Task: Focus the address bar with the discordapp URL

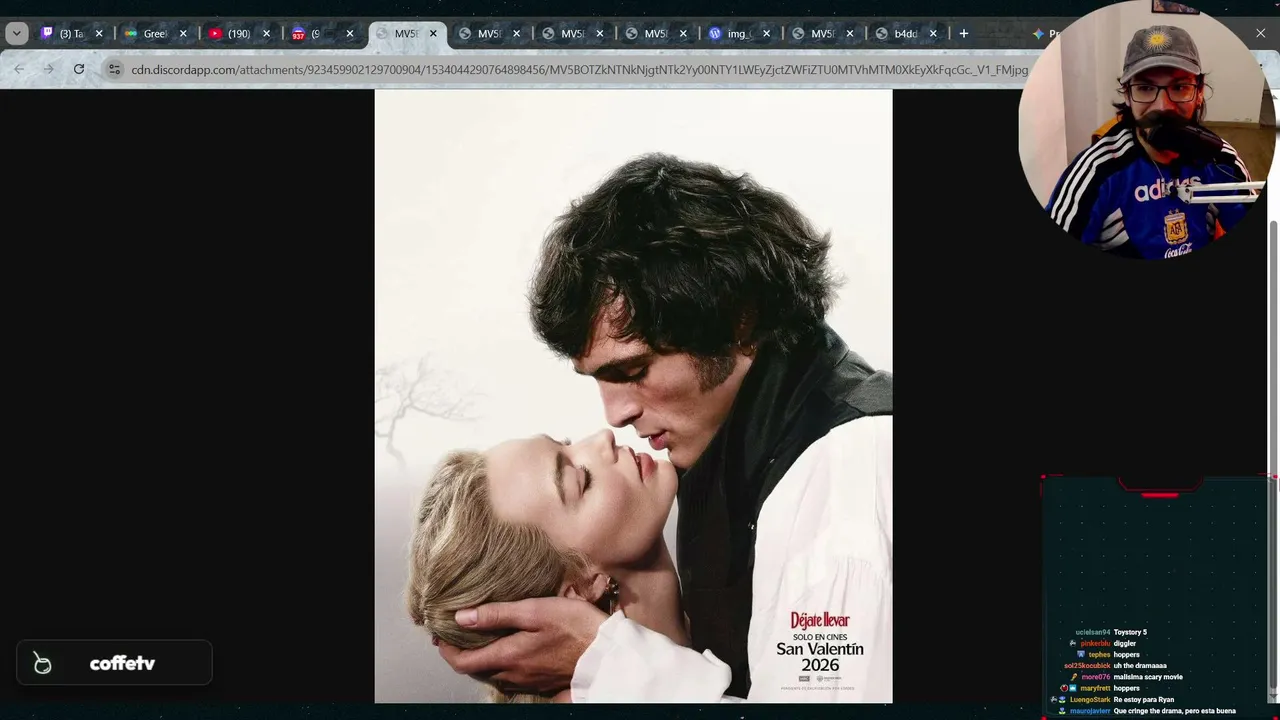Action: coord(579,70)
